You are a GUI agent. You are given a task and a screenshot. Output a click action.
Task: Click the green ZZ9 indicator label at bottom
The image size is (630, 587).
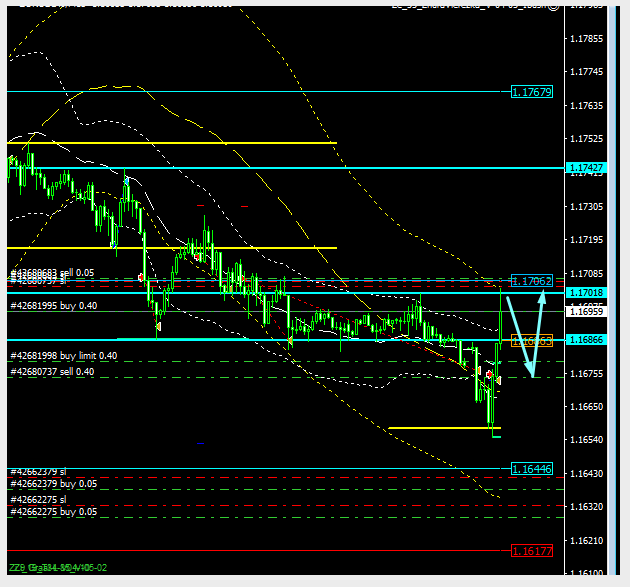[x=58, y=568]
